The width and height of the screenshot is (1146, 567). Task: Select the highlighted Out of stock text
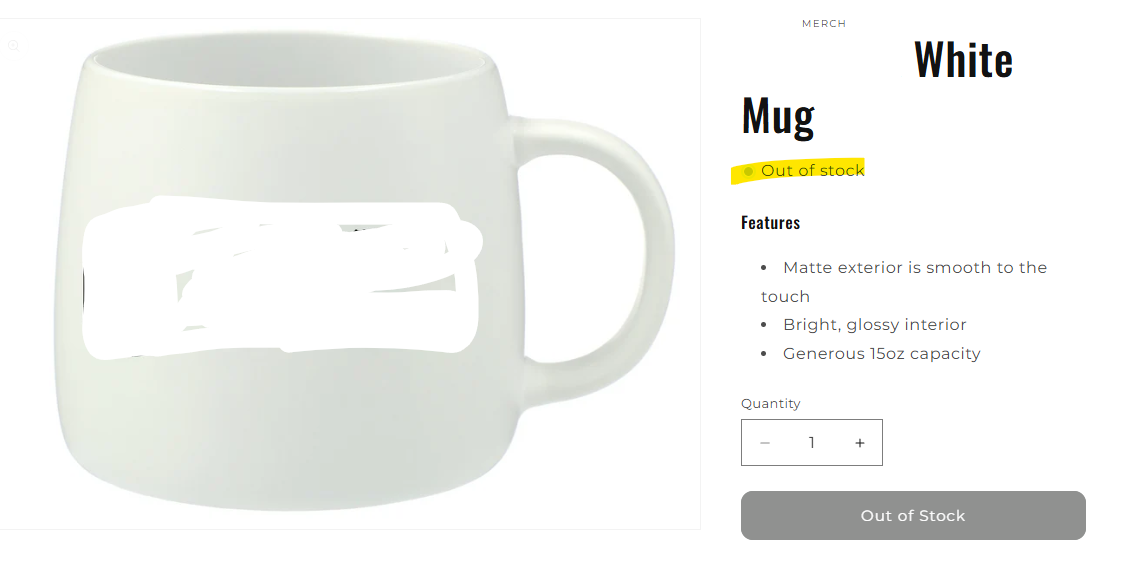tap(813, 170)
